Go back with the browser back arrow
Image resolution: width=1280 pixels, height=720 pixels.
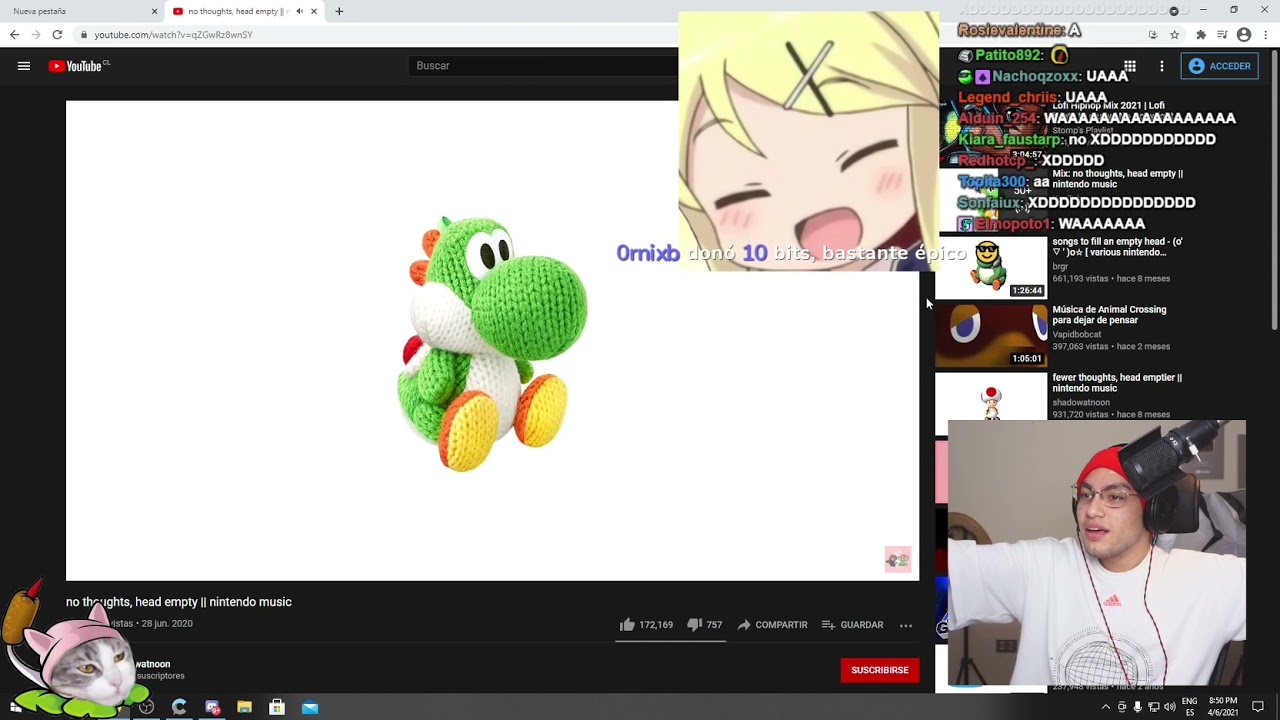(x=14, y=34)
